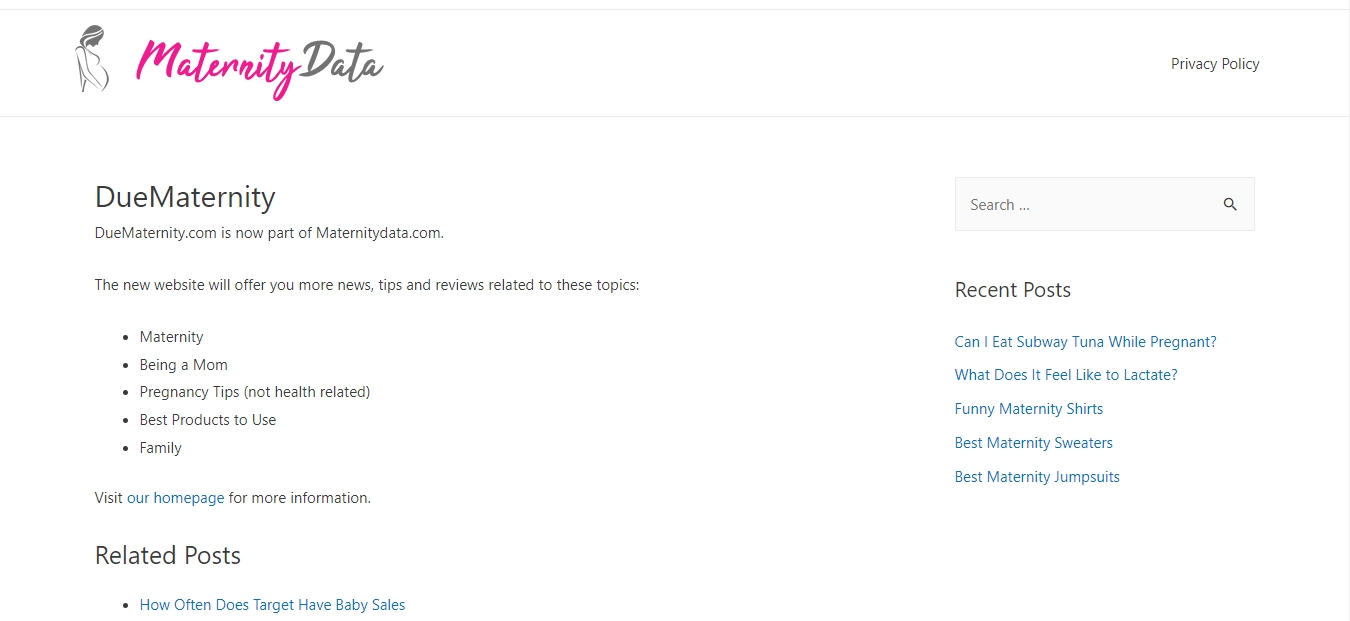This screenshot has width=1350, height=621.
Task: Click the 'Best Products to Use' item
Action: pos(208,420)
